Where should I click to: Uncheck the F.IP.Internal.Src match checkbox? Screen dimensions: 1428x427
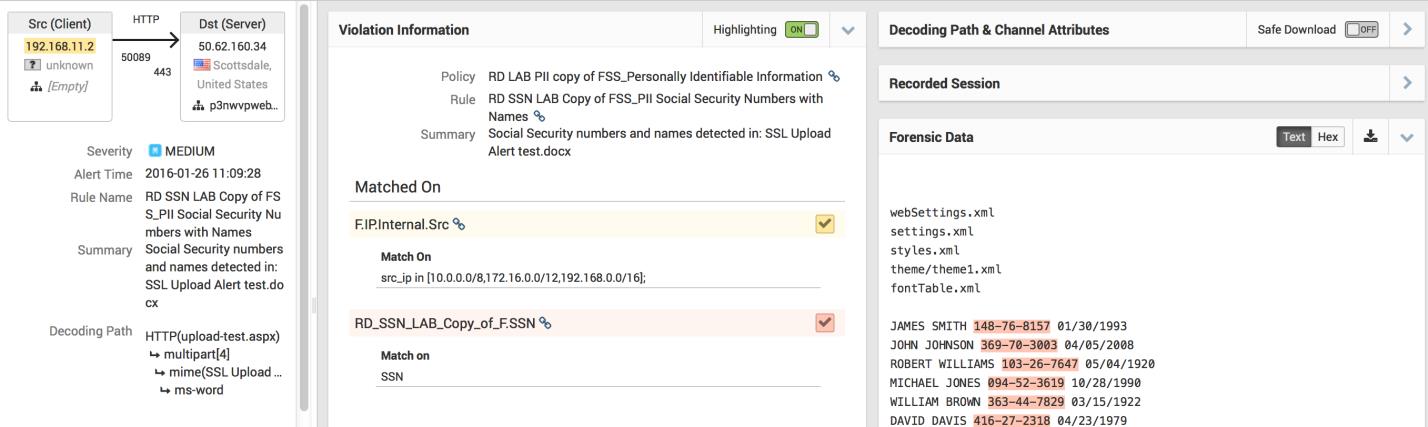click(825, 225)
